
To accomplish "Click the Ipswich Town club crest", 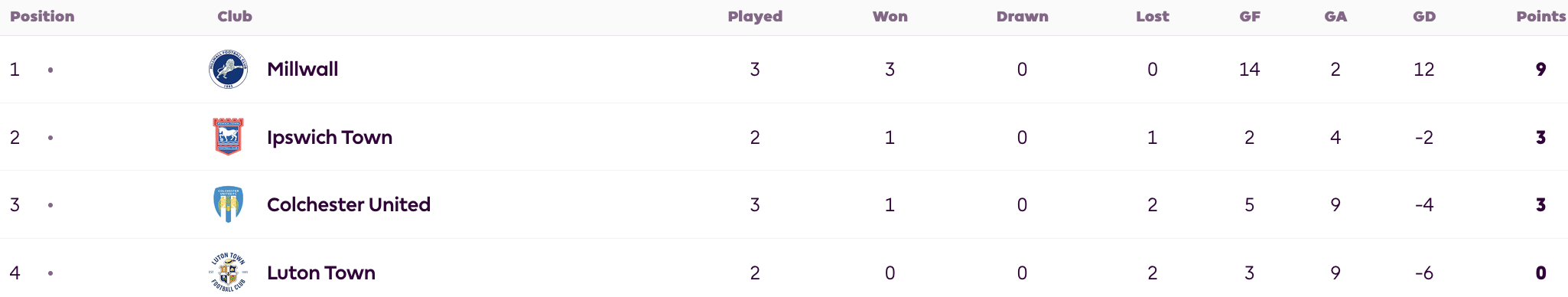I will pos(228,137).
